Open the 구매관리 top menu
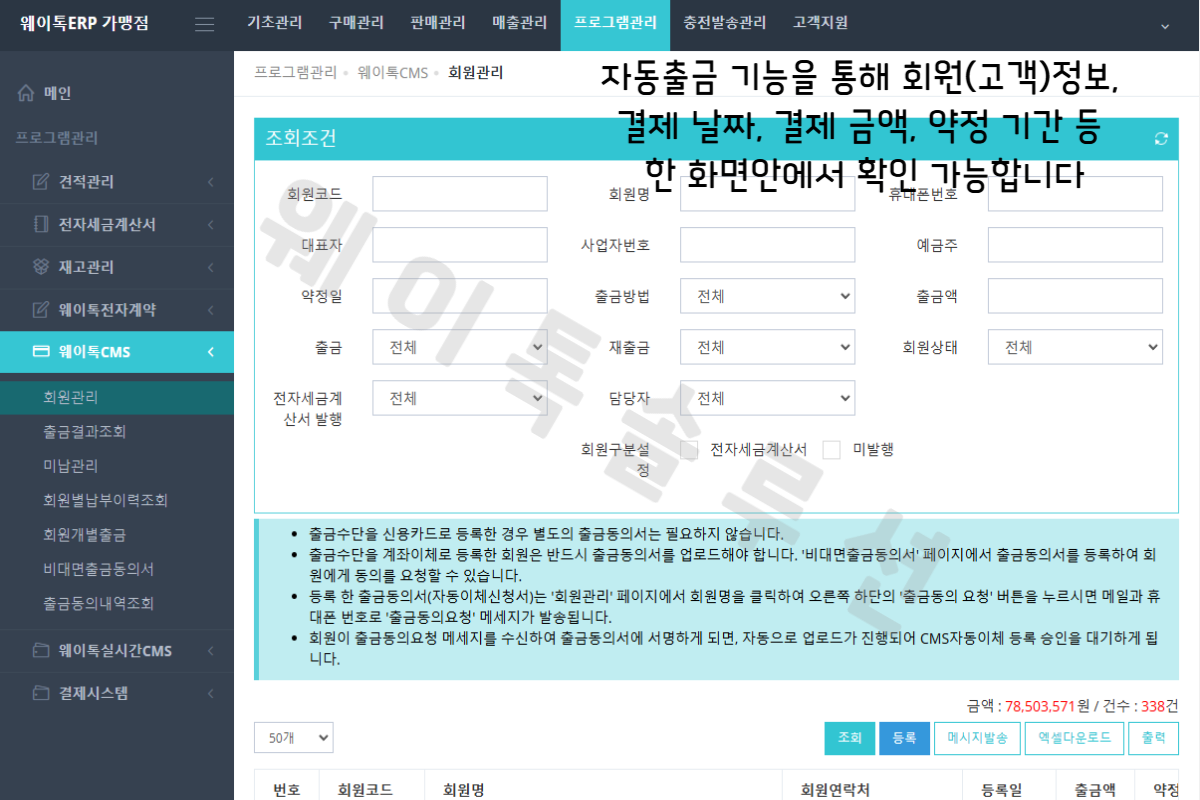Image resolution: width=1200 pixels, height=800 pixels. pos(356,25)
